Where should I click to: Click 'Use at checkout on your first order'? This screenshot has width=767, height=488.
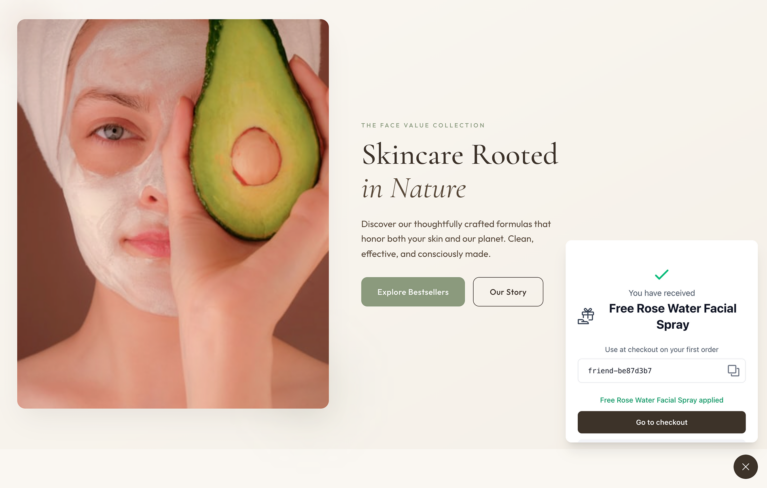coord(661,350)
